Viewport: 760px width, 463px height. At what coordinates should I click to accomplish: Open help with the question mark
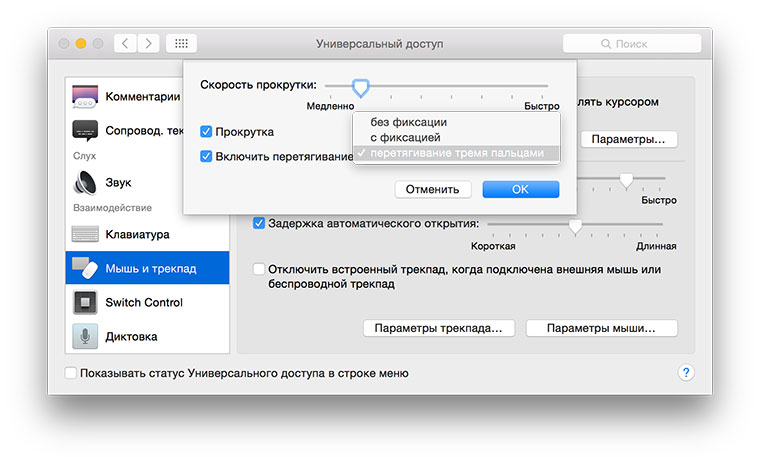point(686,372)
